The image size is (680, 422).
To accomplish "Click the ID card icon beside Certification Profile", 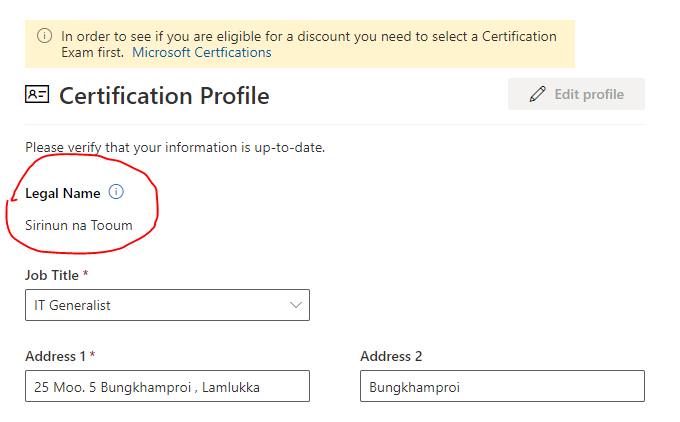I will [37, 95].
